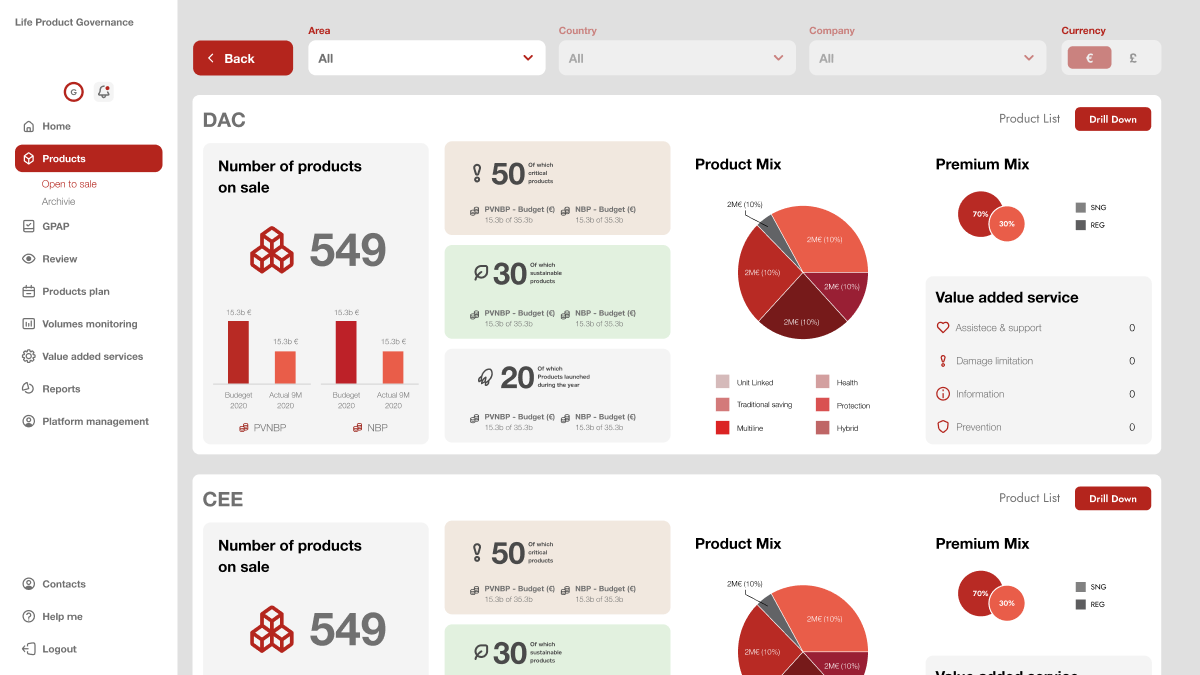Image resolution: width=1200 pixels, height=675 pixels.
Task: Open the Country dropdown
Action: (677, 58)
